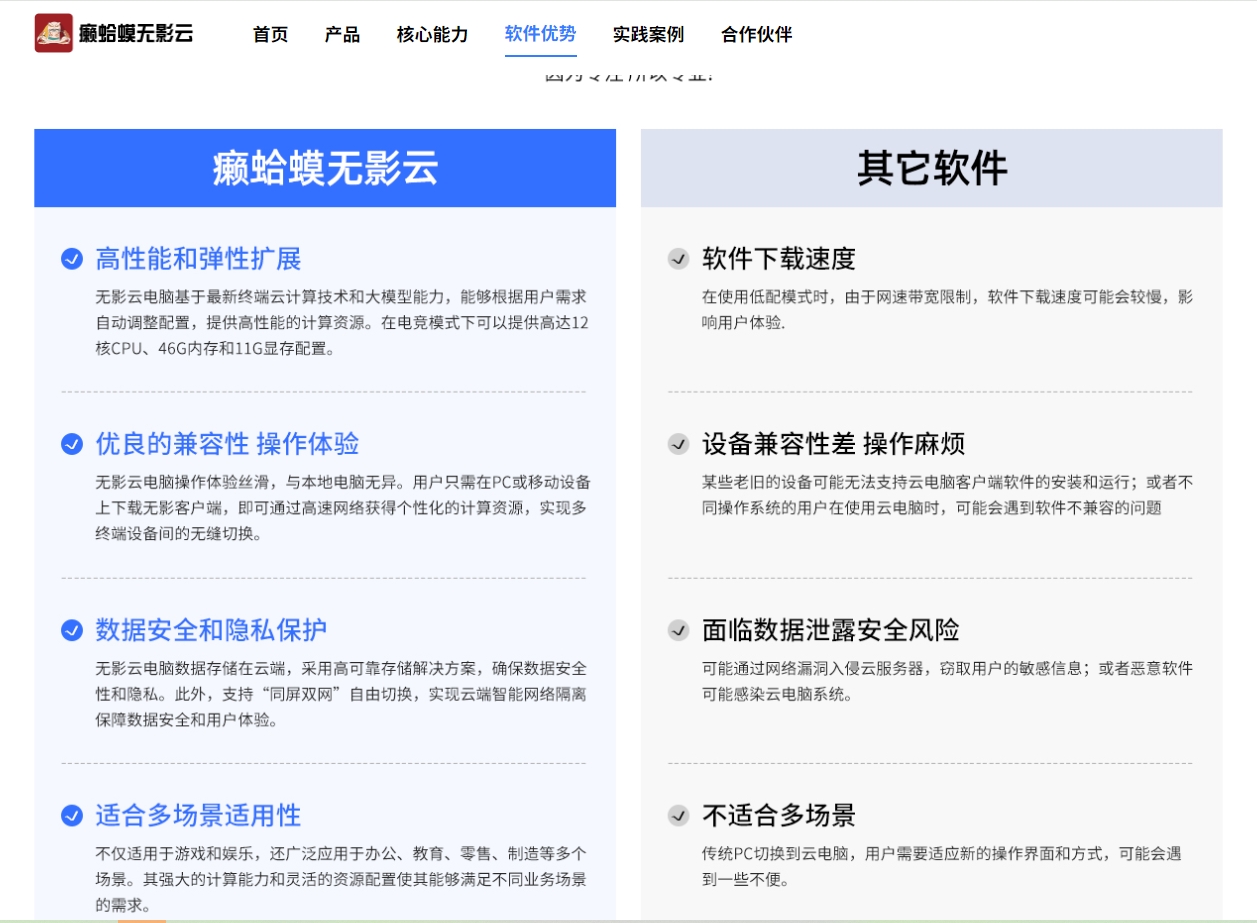1257x923 pixels.
Task: Open 合作伙伴 in the navigation bar
Action: point(756,34)
